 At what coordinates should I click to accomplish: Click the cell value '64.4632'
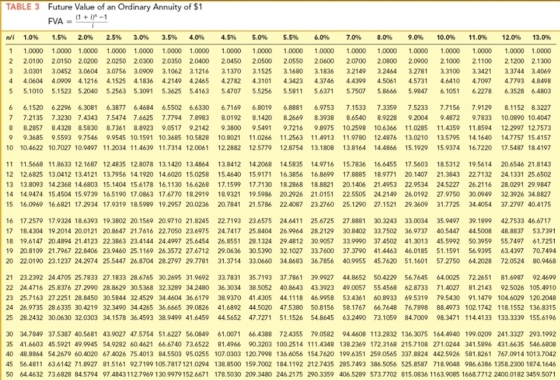point(31,375)
